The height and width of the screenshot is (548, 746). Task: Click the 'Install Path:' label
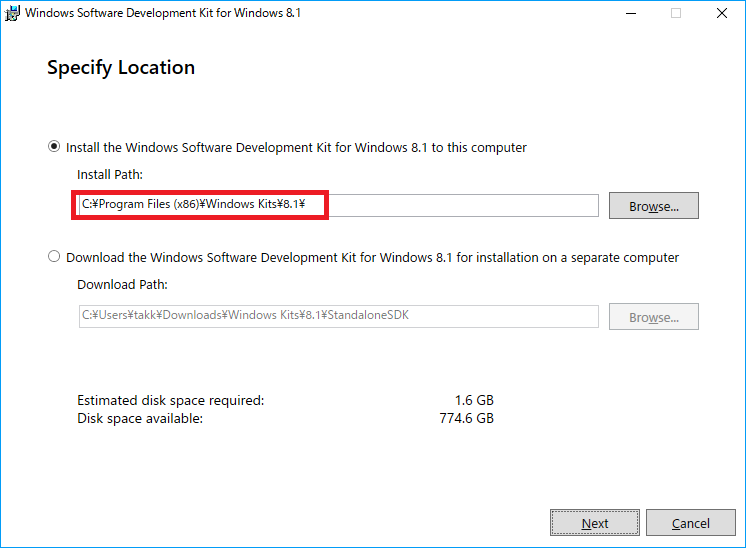click(x=110, y=175)
